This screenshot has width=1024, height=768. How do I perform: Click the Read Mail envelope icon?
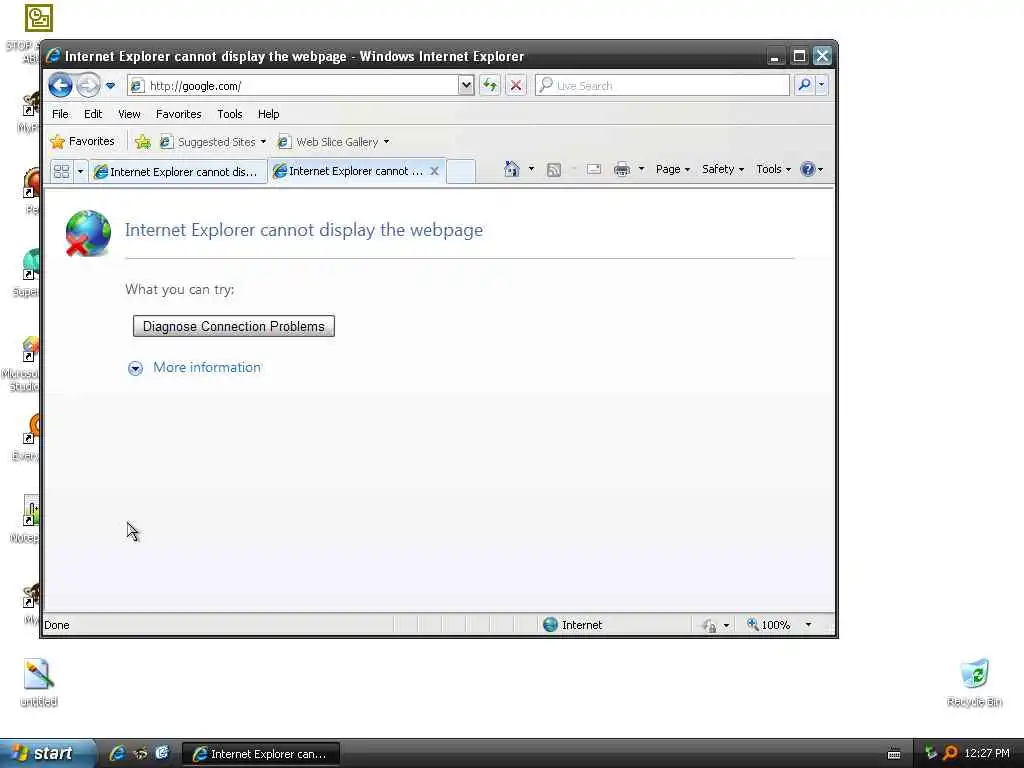tap(594, 169)
